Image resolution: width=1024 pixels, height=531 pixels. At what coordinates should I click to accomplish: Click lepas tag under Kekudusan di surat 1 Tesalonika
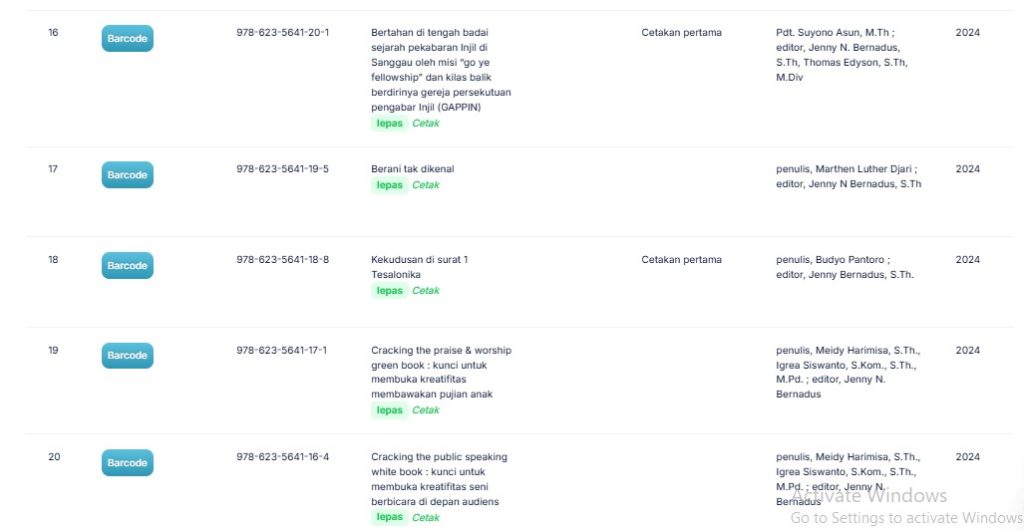(x=389, y=291)
